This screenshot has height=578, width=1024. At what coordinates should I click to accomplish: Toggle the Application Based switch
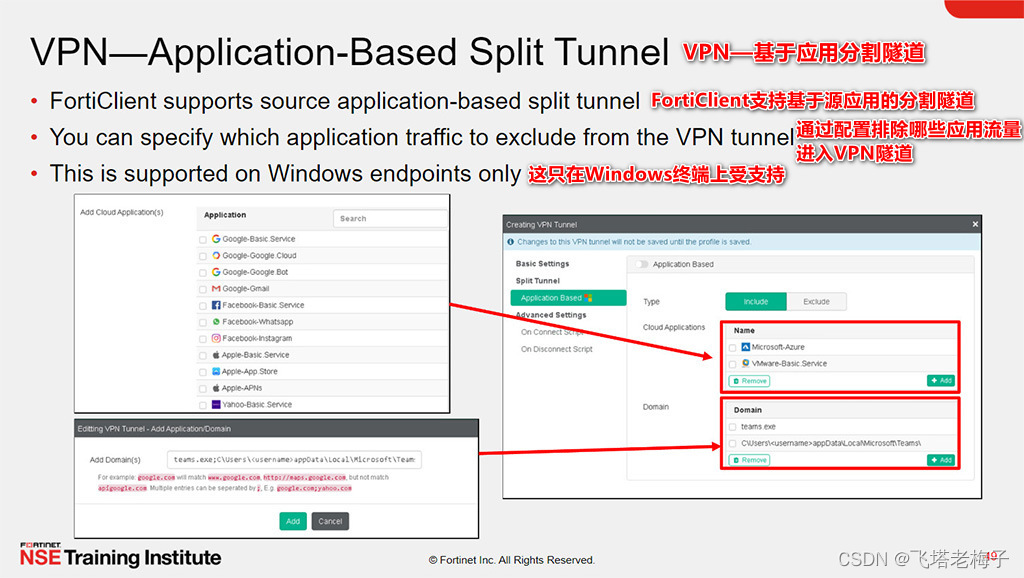(x=642, y=265)
